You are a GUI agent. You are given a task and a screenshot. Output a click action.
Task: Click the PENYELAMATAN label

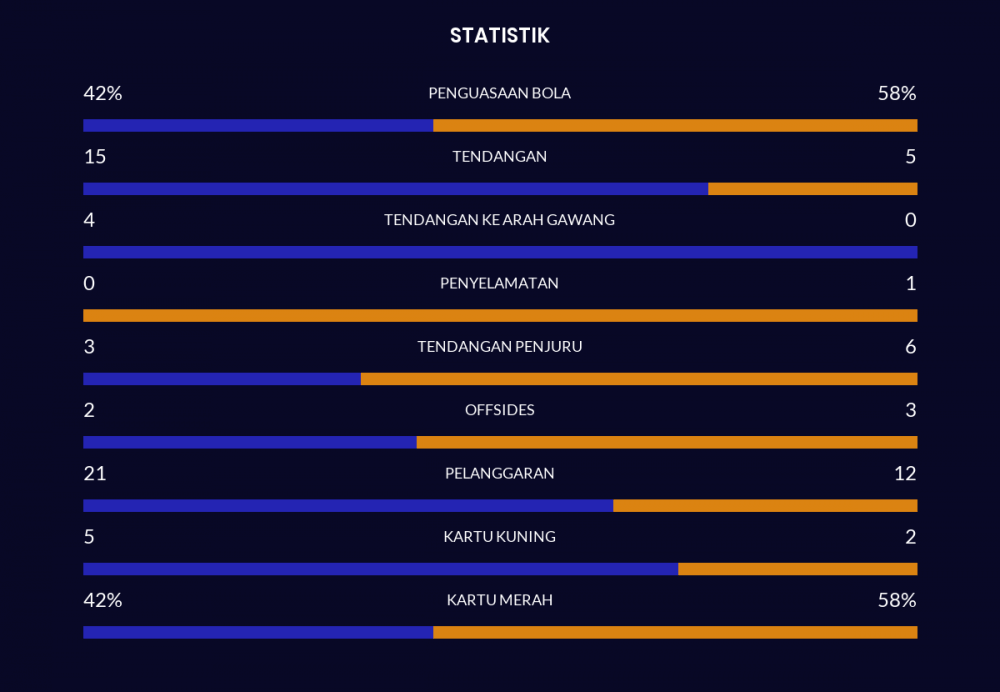[499, 283]
